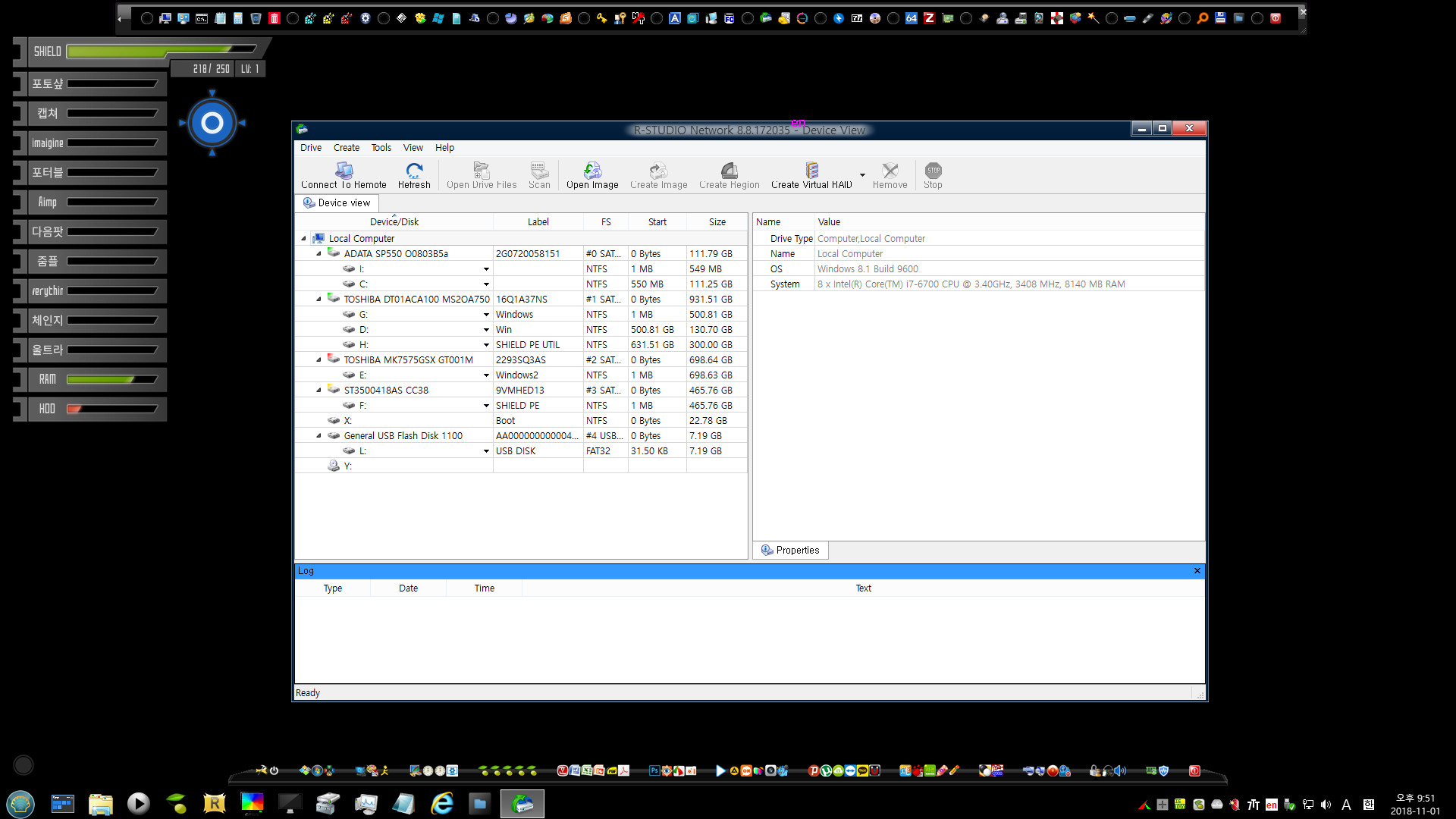This screenshot has height=819, width=1456.
Task: Select the X: Boot volume row
Action: pos(521,421)
